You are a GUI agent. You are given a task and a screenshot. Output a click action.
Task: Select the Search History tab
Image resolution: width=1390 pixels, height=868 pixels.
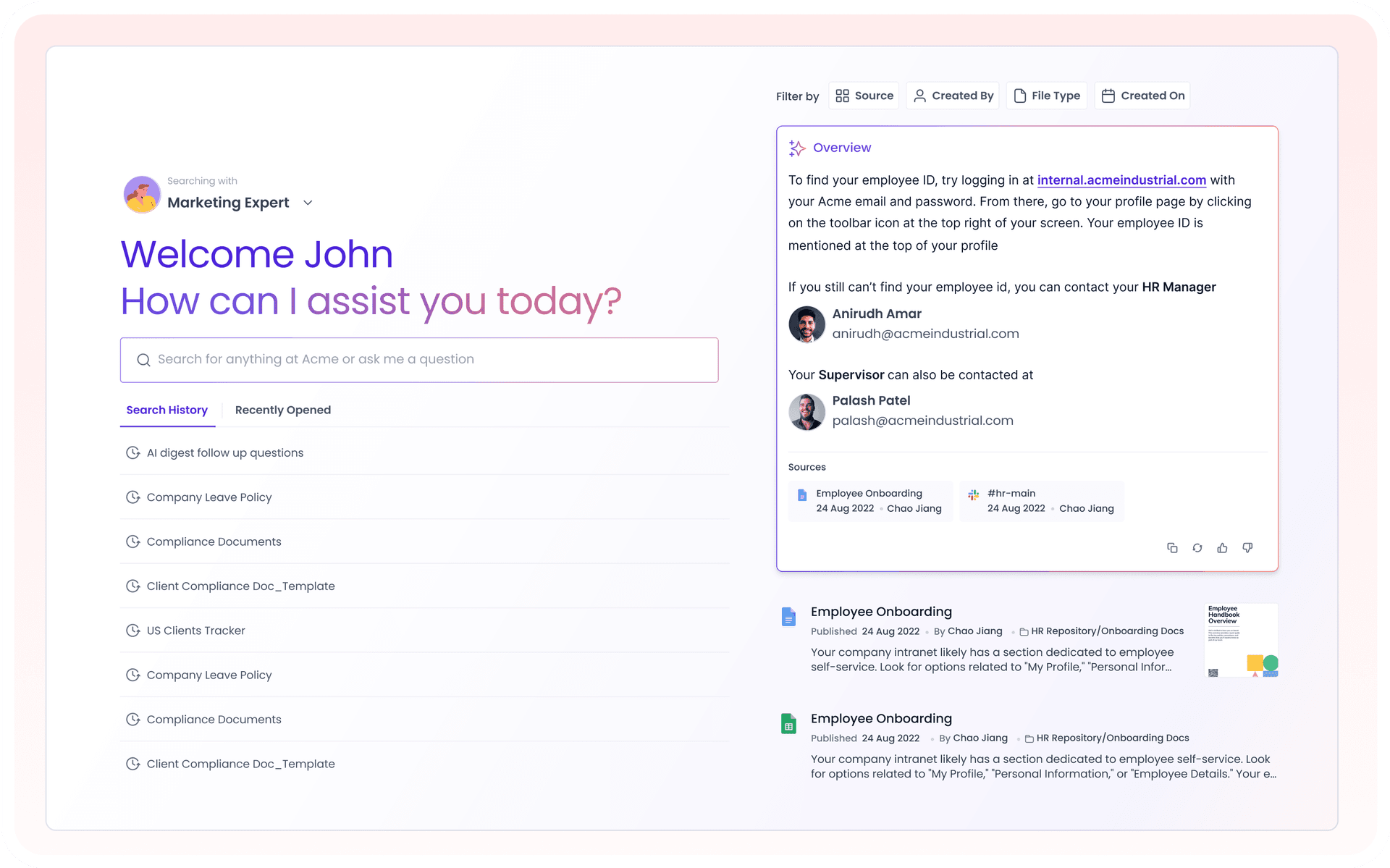click(x=167, y=410)
